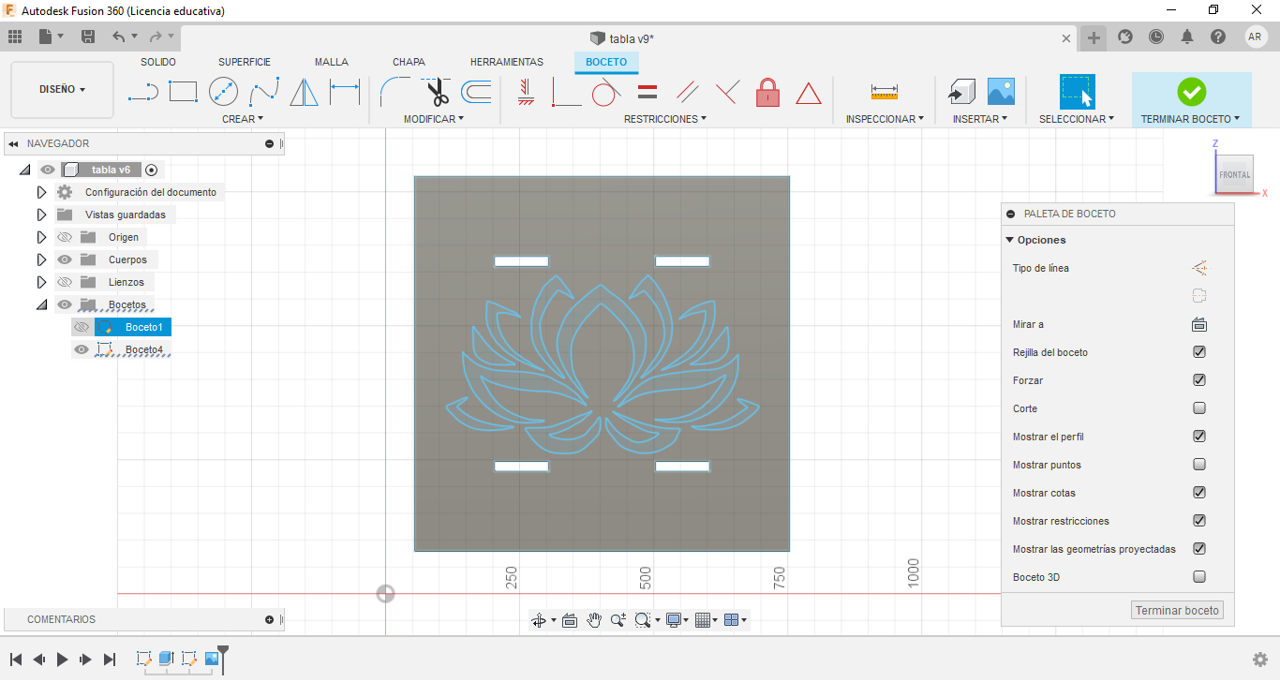Select the Mirror sketch tool
Image resolution: width=1280 pixels, height=680 pixels.
304,93
